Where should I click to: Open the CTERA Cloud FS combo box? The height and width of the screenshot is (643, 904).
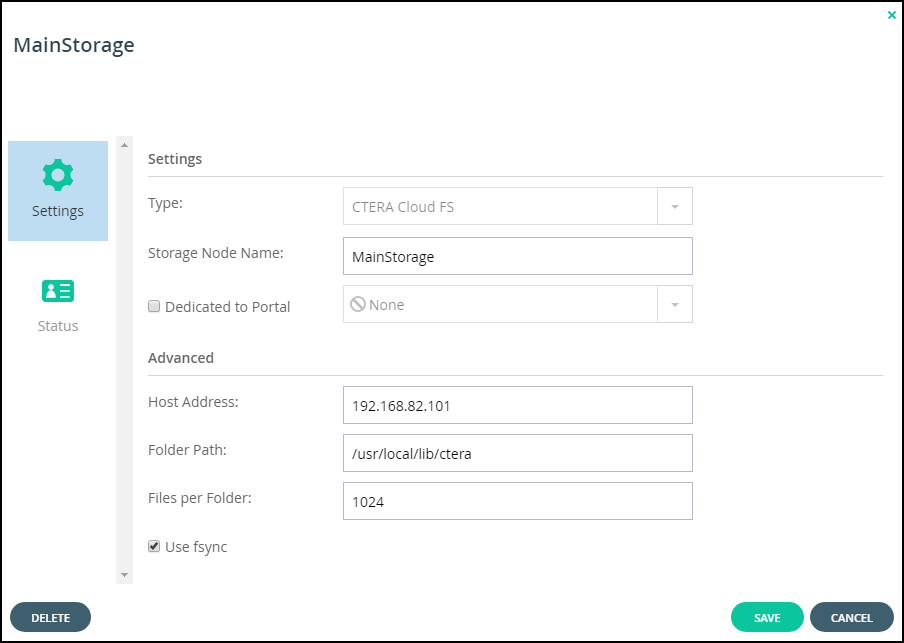tap(518, 206)
